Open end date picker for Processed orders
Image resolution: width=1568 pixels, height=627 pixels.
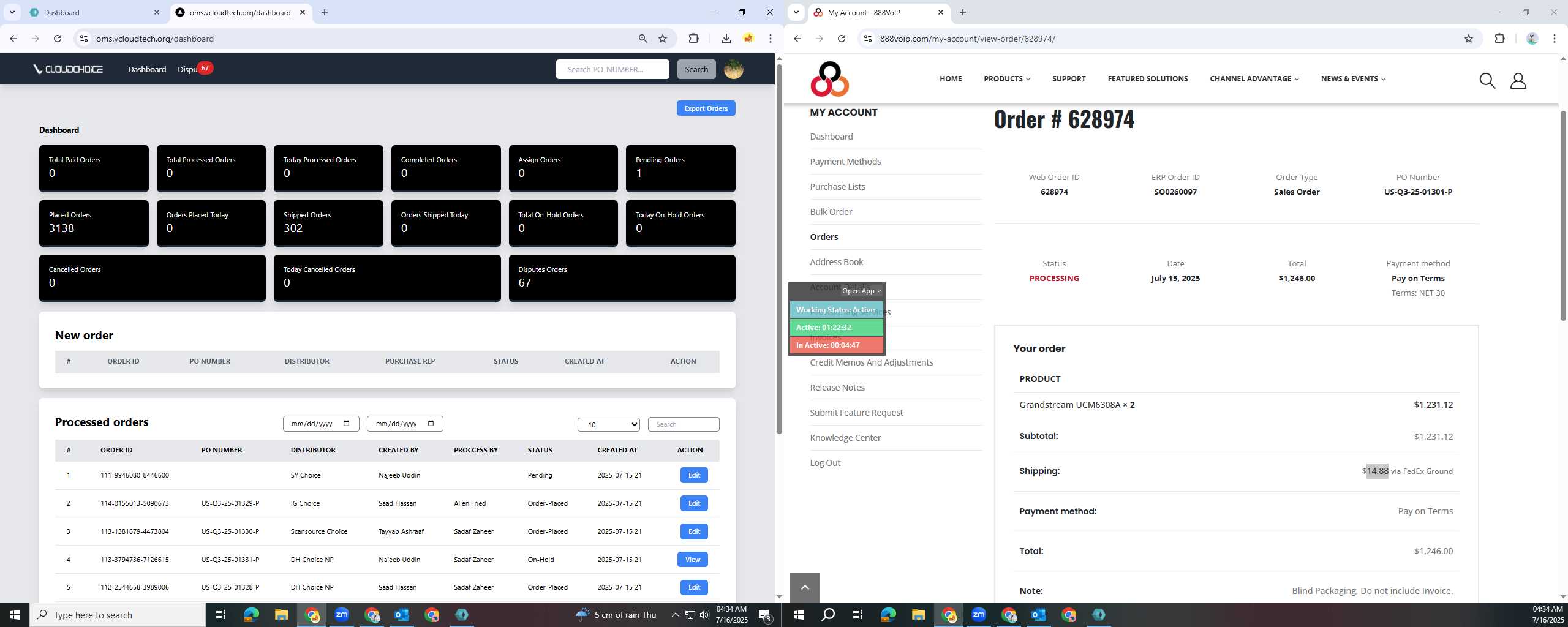431,424
